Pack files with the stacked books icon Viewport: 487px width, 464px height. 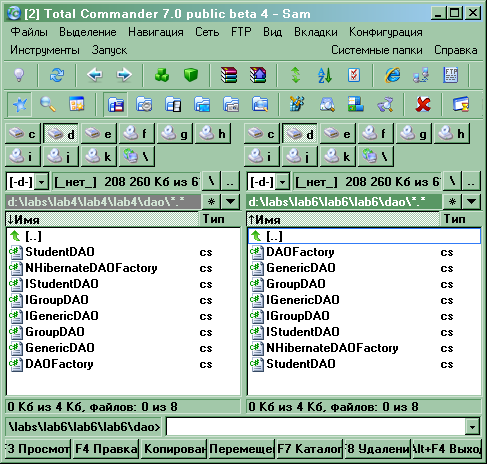point(229,75)
